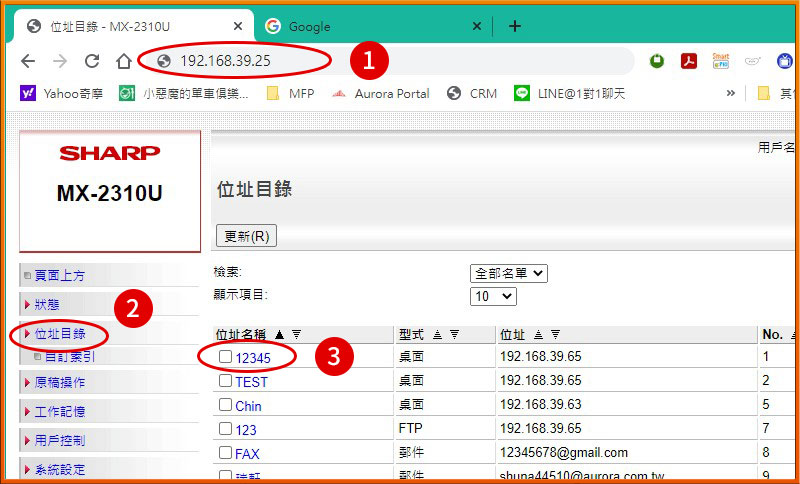Go back with the browser back arrow
This screenshot has width=800, height=484.
[x=28, y=61]
